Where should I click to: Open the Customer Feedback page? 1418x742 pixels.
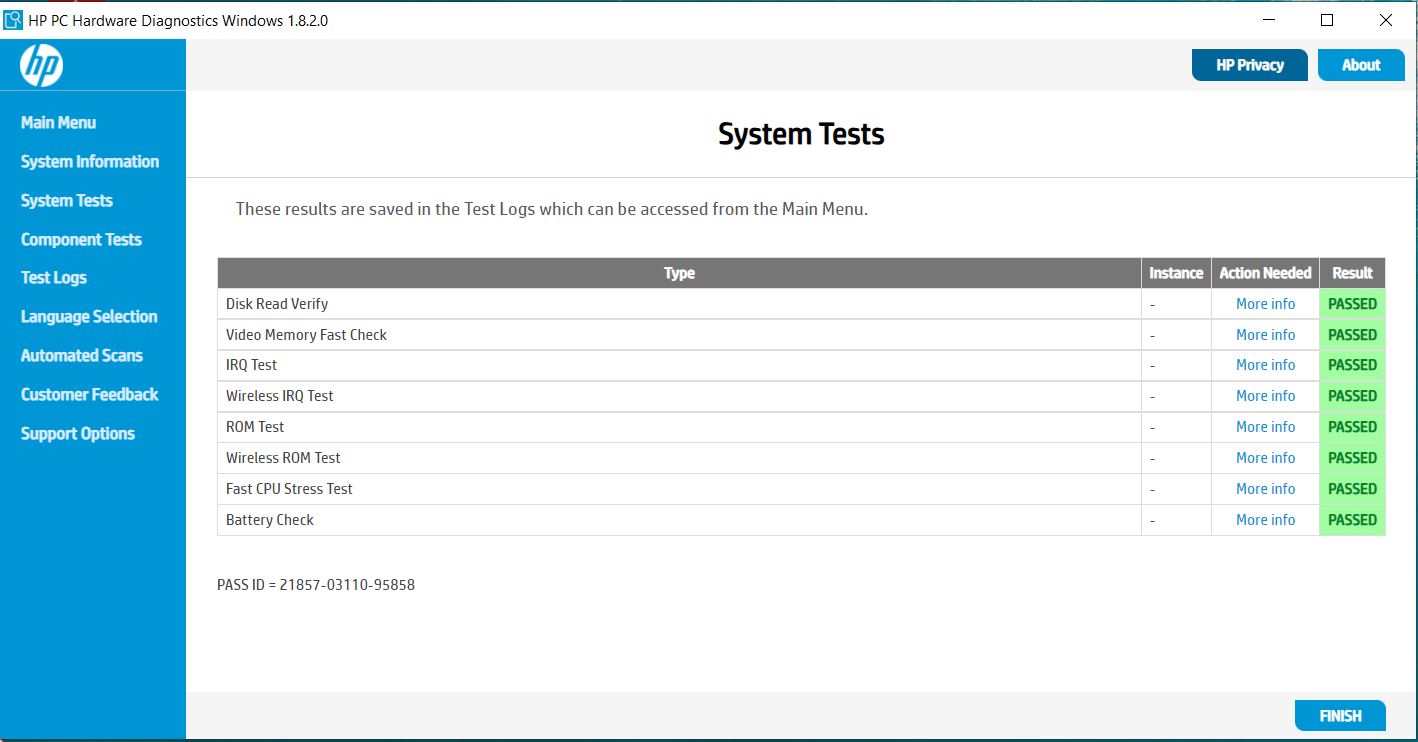(89, 394)
